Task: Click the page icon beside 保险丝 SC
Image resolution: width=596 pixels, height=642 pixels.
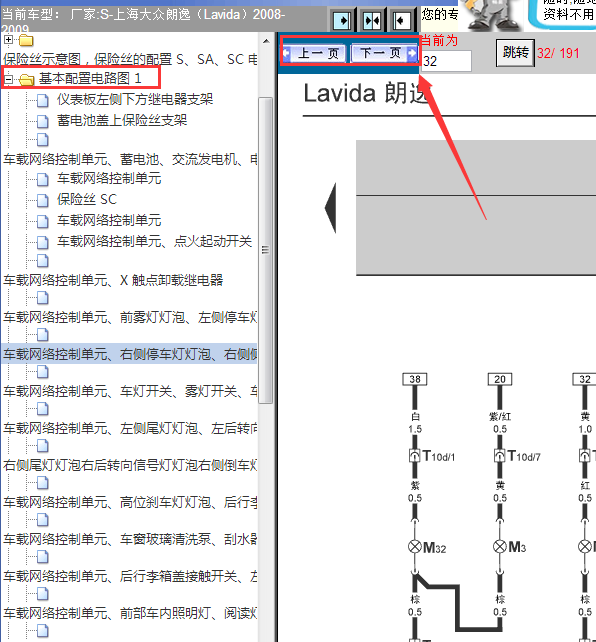Action: [43, 200]
